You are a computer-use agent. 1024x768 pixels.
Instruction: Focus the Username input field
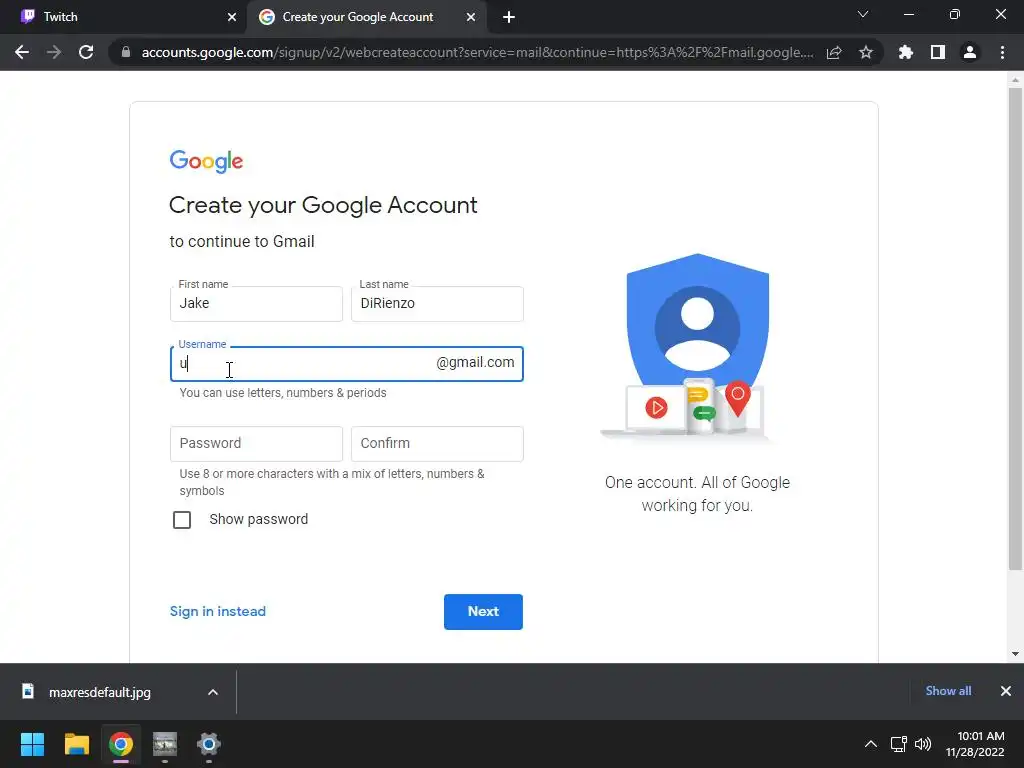(346, 364)
